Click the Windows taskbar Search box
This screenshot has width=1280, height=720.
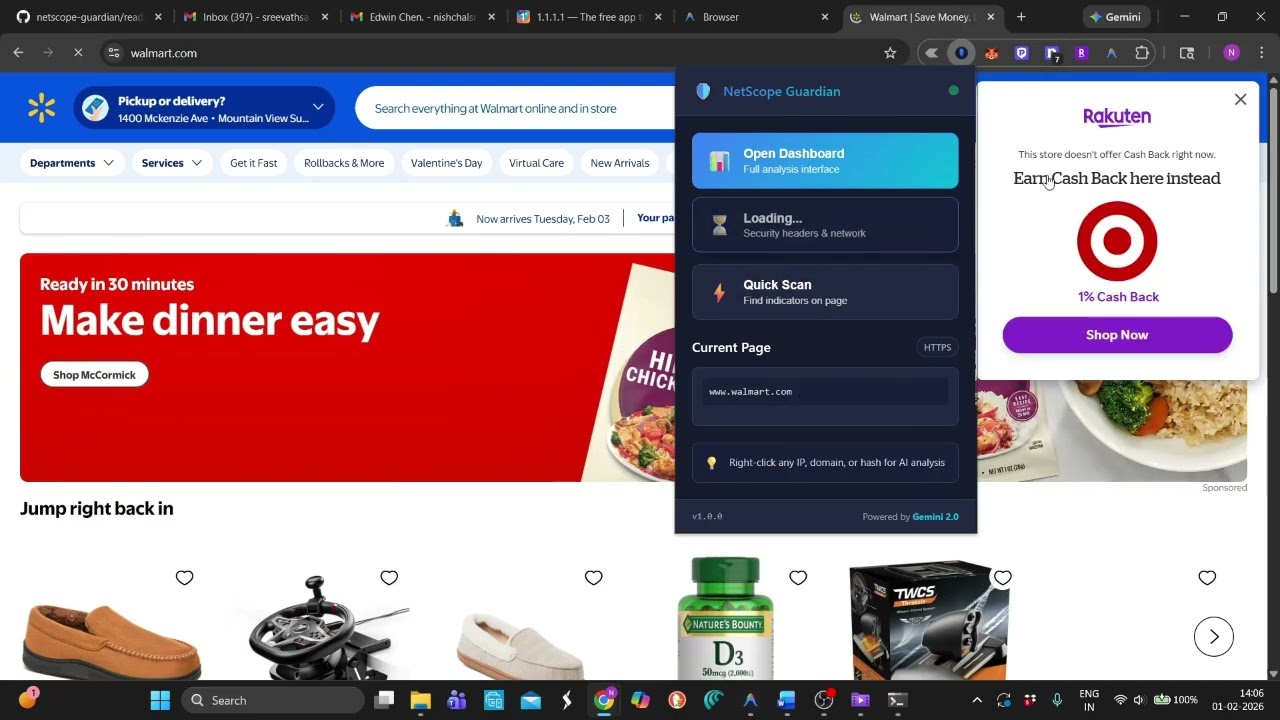point(273,700)
